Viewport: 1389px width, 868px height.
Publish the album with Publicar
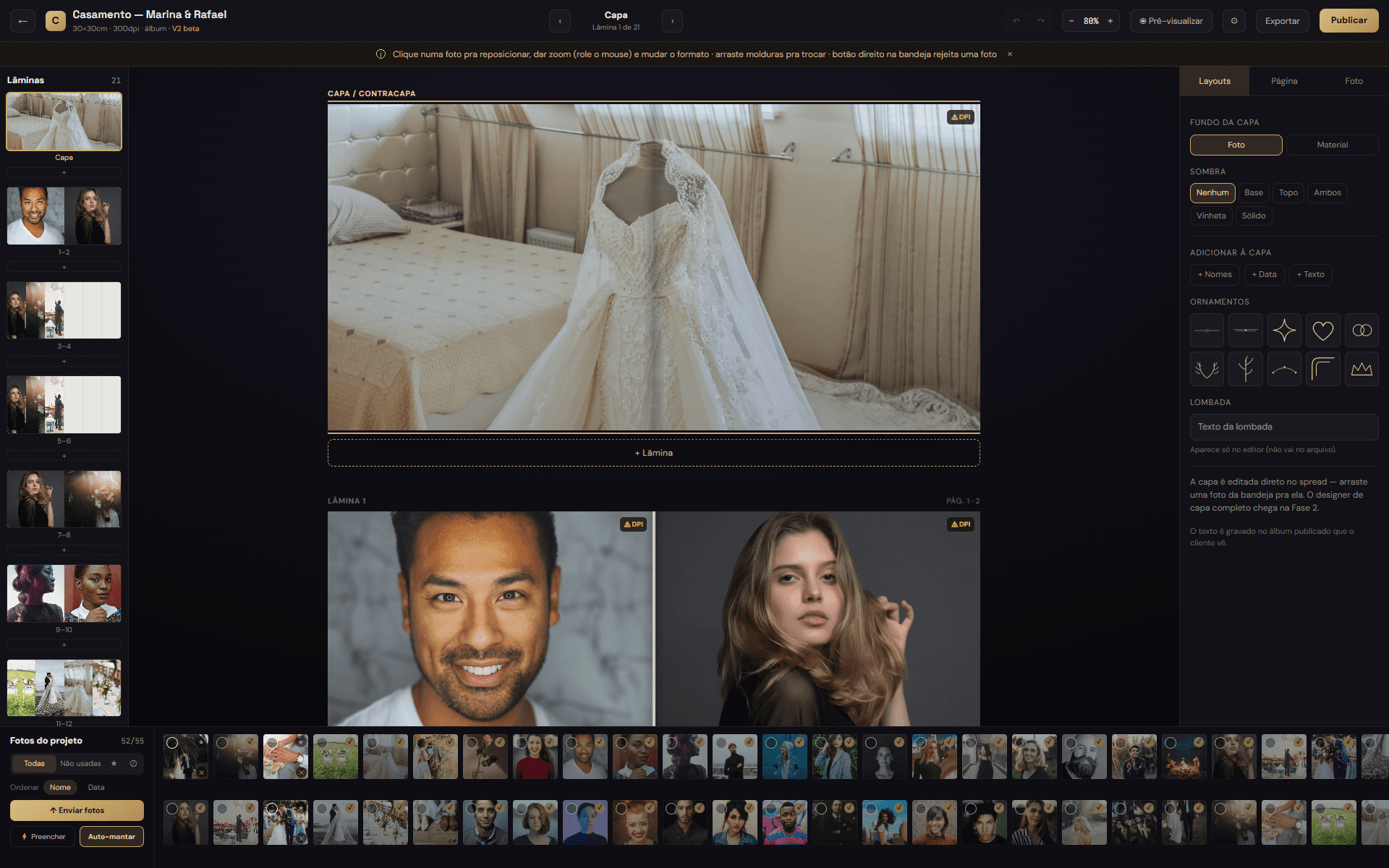pyautogui.click(x=1348, y=20)
